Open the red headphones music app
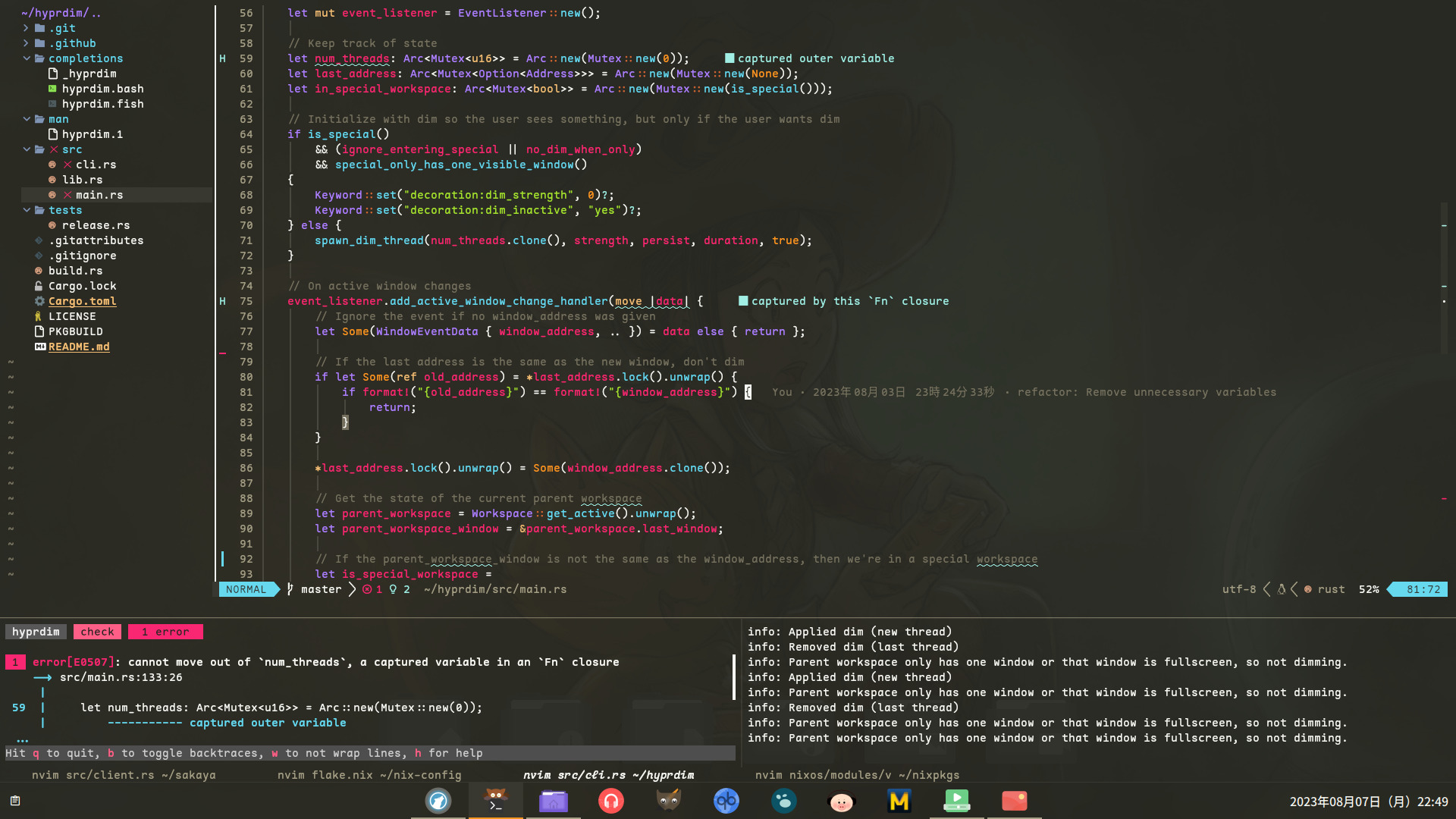This screenshot has height=819, width=1456. (x=610, y=801)
